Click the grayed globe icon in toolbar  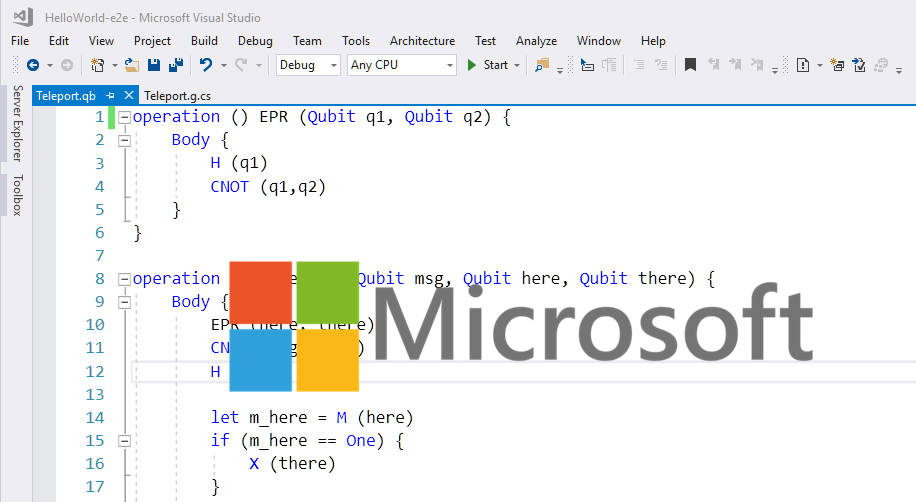pyautogui.click(x=881, y=65)
